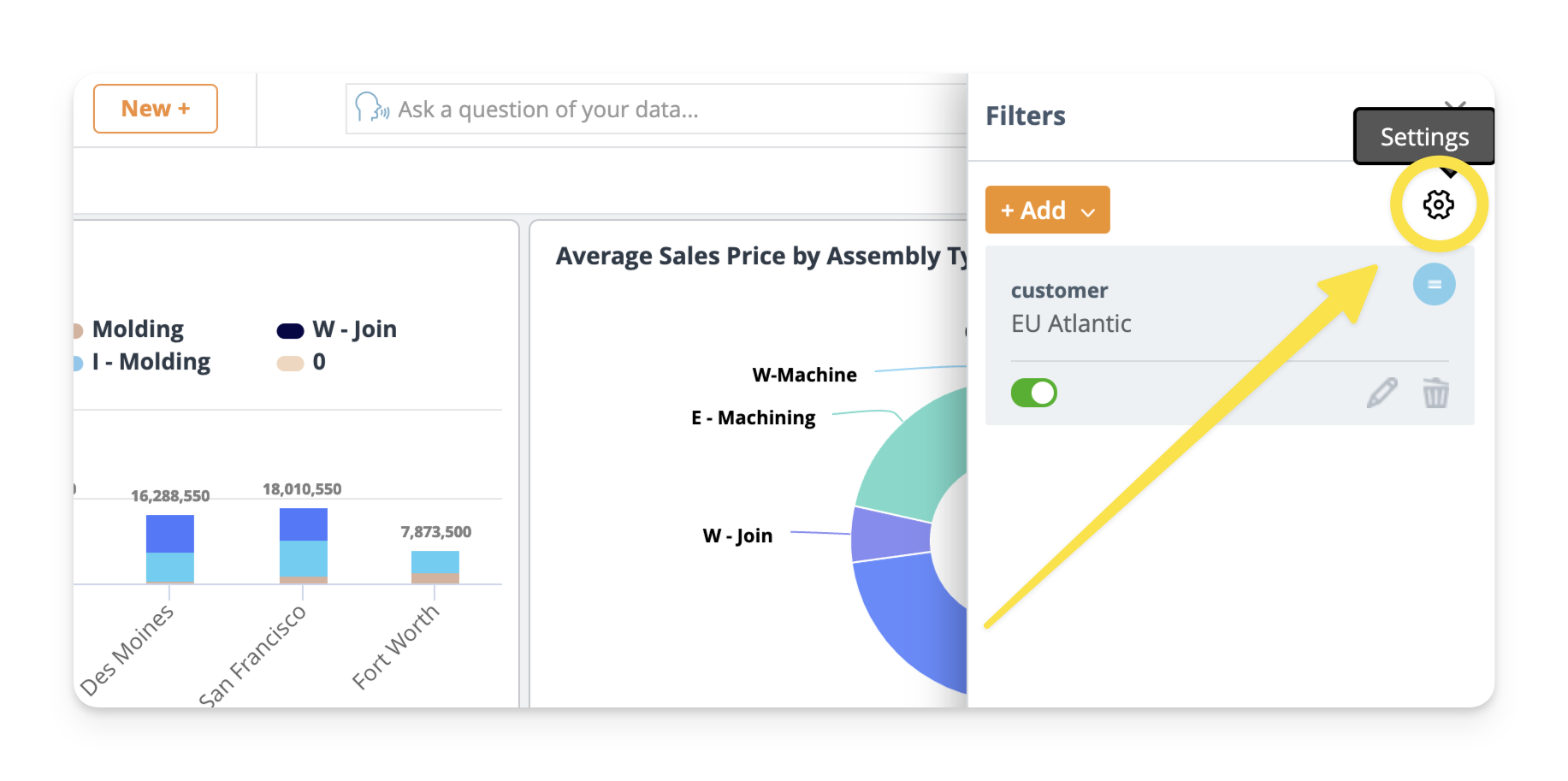Image resolution: width=1568 pixels, height=781 pixels.
Task: Delete the customer filter with trash icon
Action: (1435, 393)
